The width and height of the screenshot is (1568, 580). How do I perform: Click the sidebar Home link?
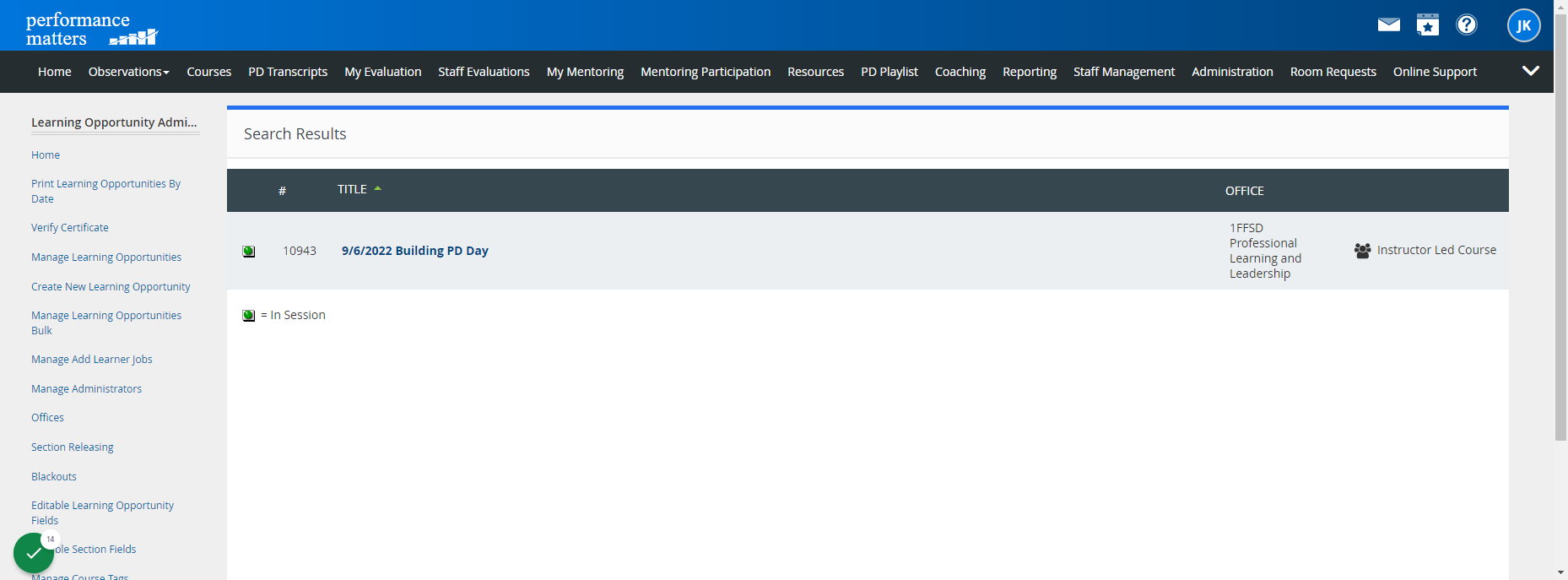click(46, 154)
